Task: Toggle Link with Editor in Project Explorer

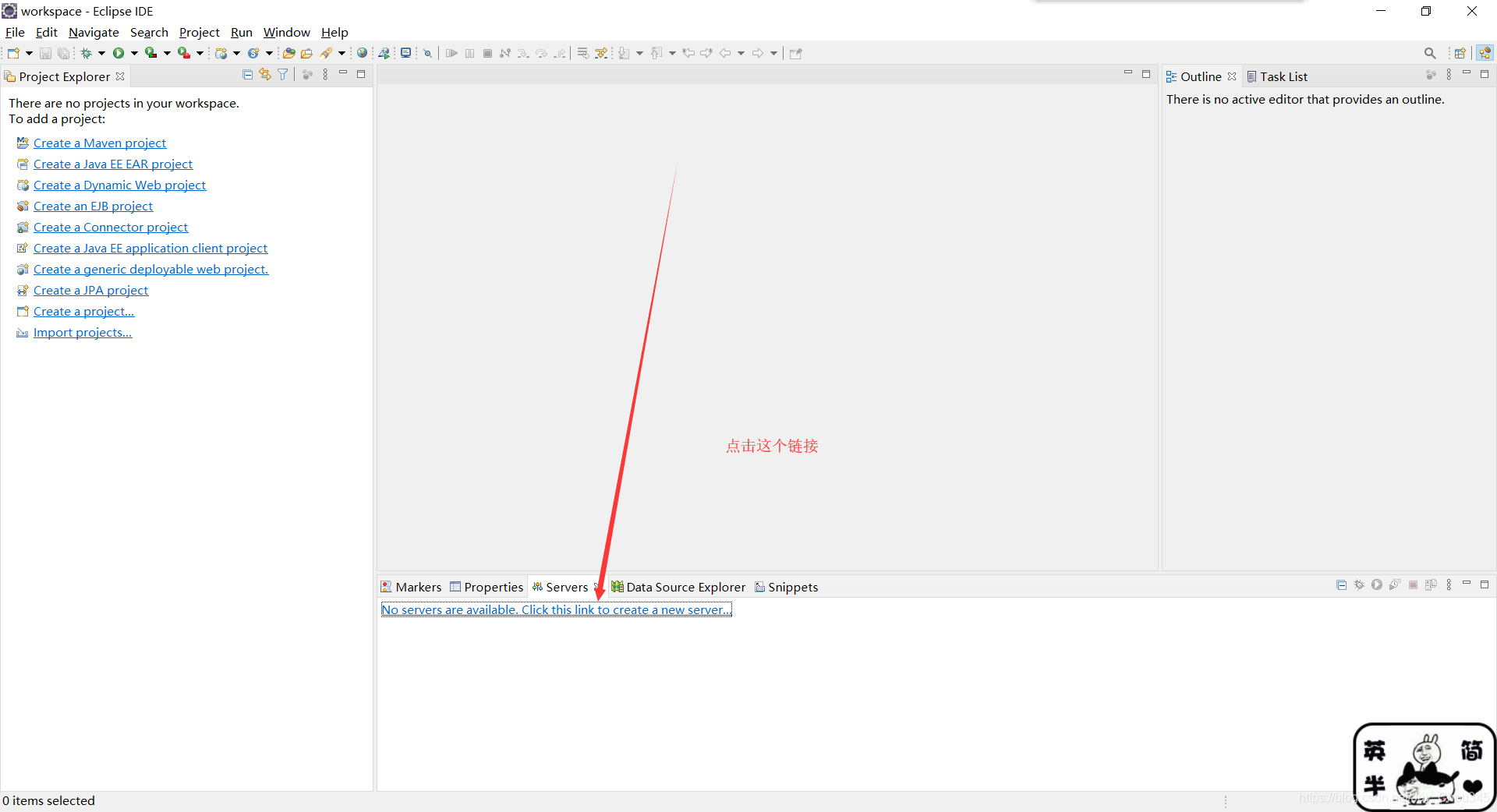Action: click(265, 75)
